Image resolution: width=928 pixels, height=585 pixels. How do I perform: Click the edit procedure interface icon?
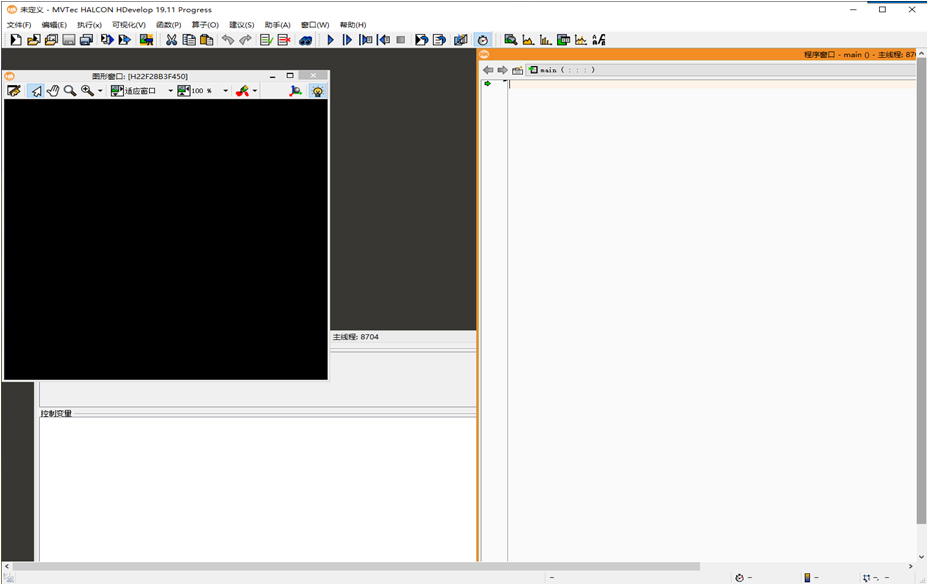tap(517, 70)
